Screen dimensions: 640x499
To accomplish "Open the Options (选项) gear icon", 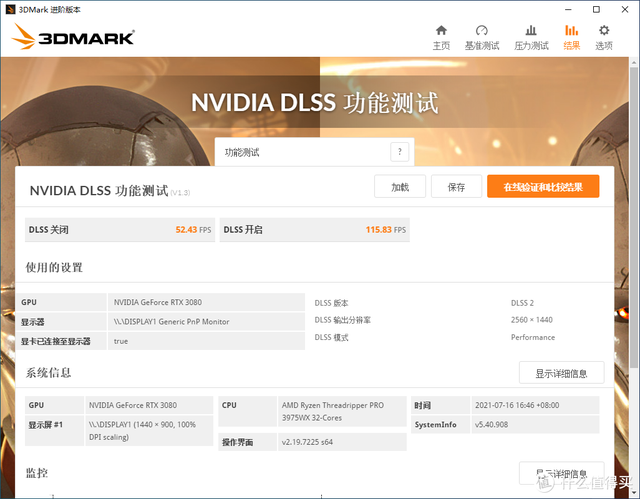I will coord(604,38).
